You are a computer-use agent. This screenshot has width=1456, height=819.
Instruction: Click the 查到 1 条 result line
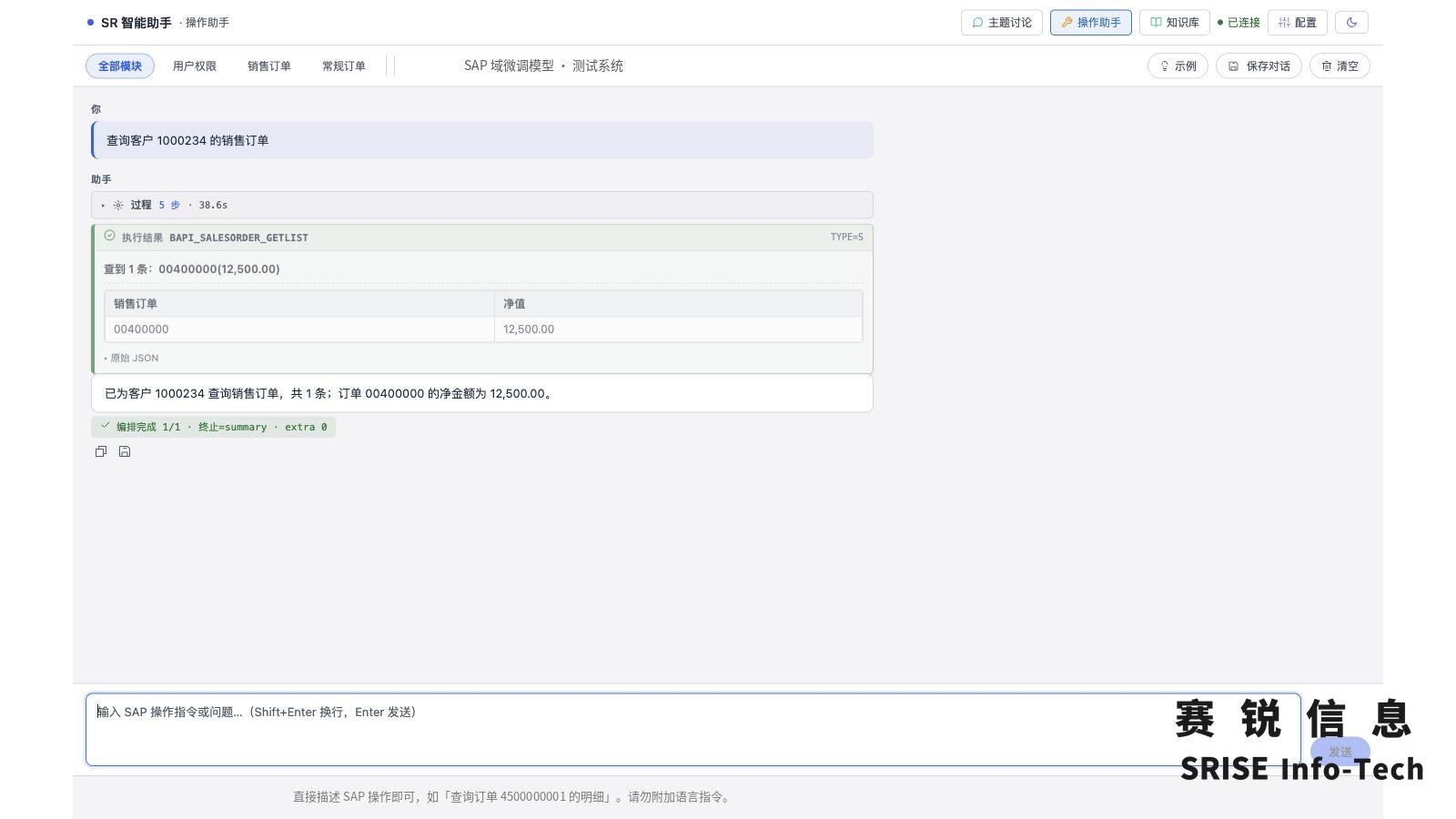pyautogui.click(x=192, y=269)
